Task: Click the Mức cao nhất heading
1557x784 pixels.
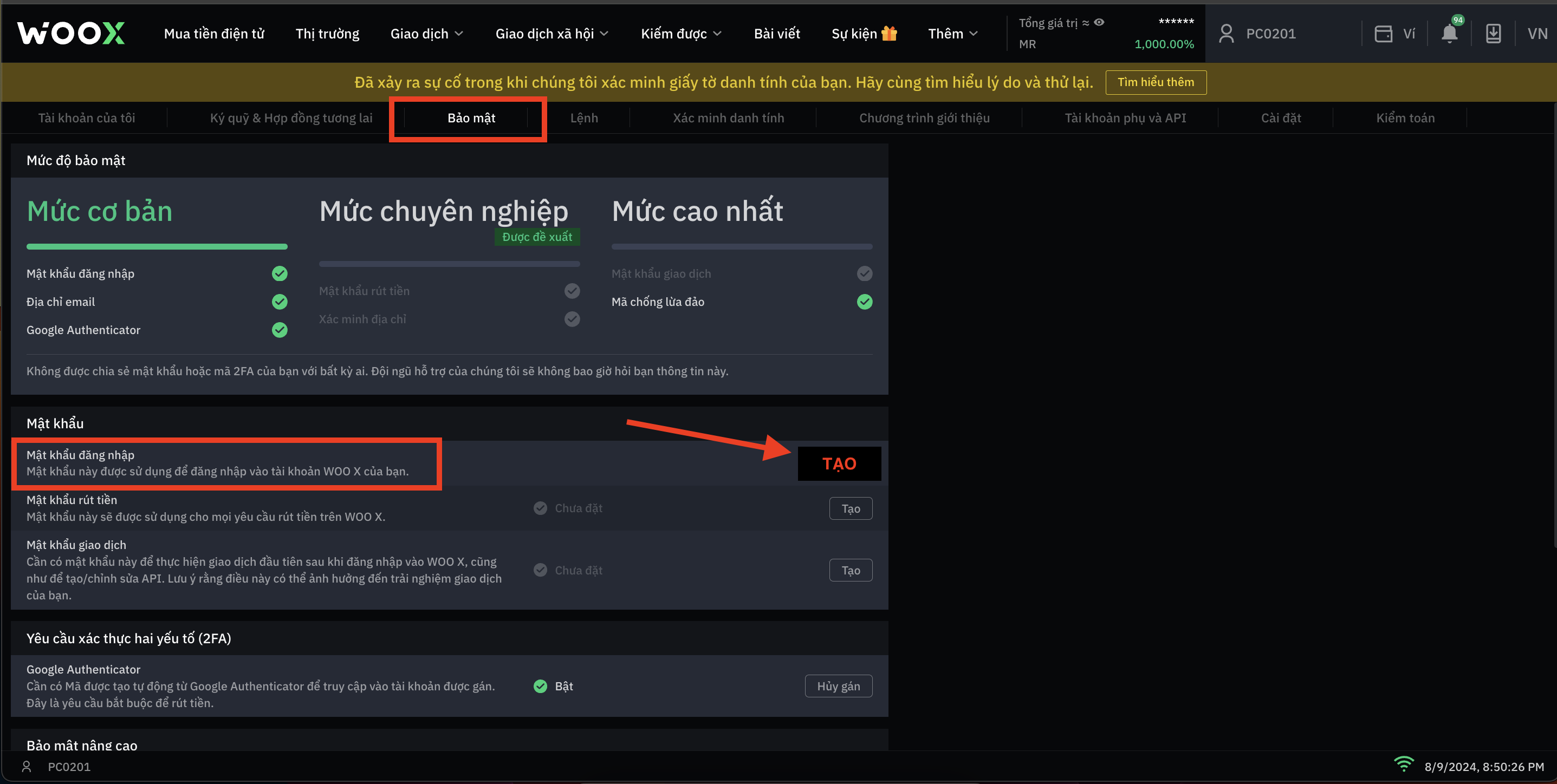Action: [x=697, y=211]
